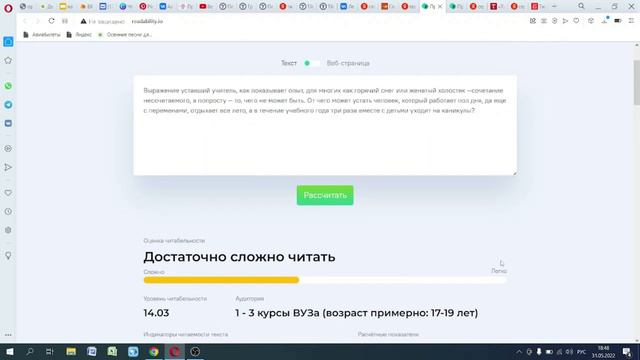Send page to My Flow toolbar icon
The width and height of the screenshot is (640, 360).
pyautogui.click(x=565, y=21)
